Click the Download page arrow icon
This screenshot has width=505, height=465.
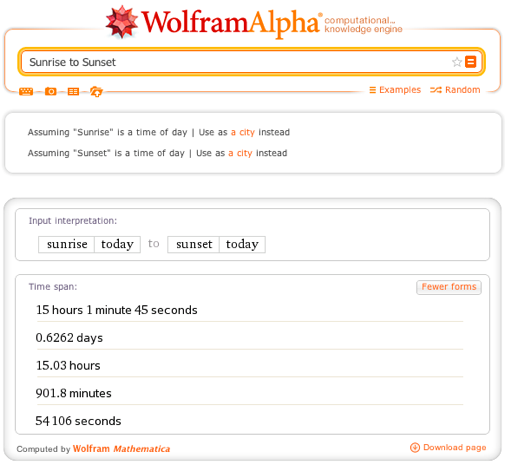[415, 447]
